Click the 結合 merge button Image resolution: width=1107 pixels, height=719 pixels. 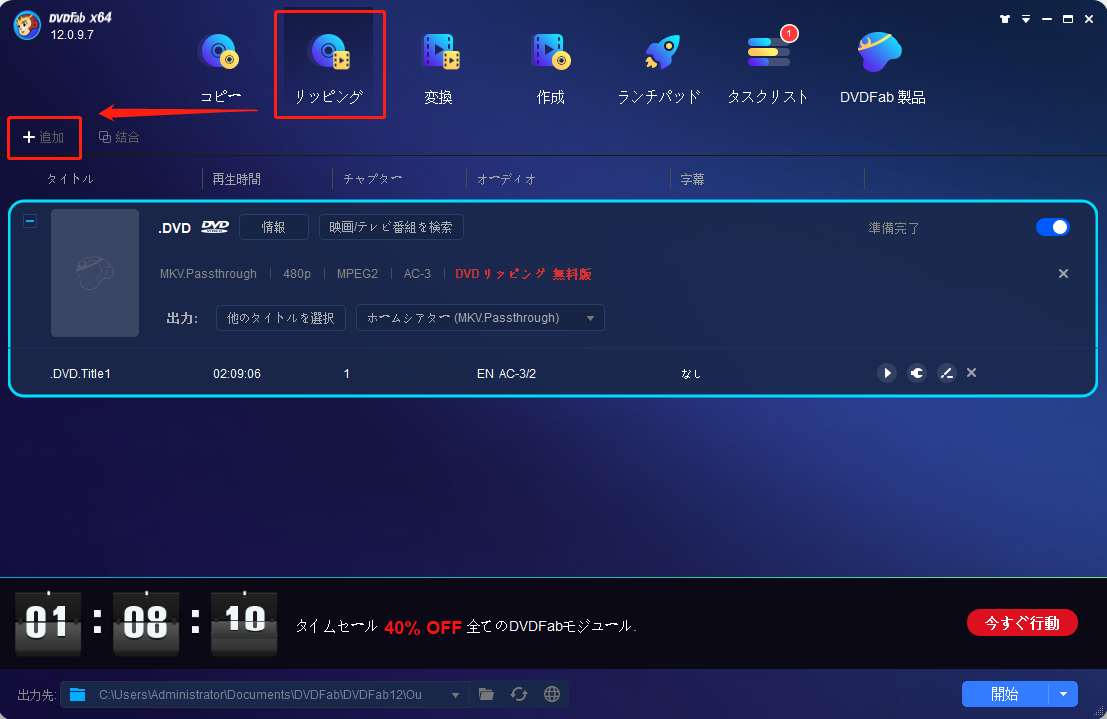[119, 137]
